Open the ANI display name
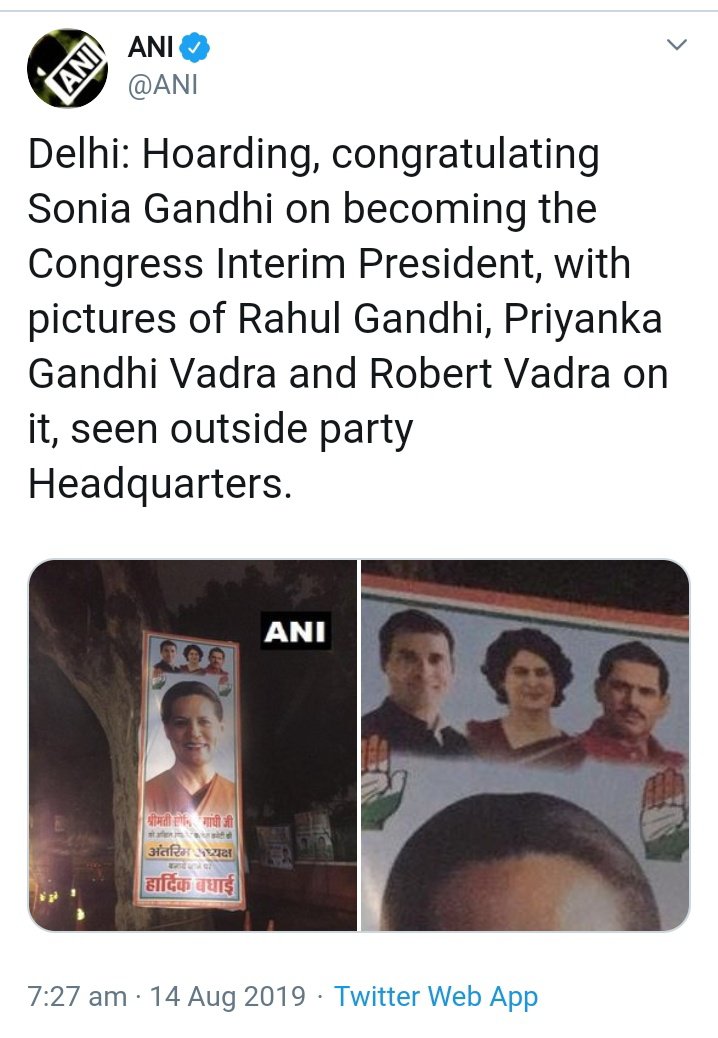The image size is (718, 1038). (x=150, y=48)
